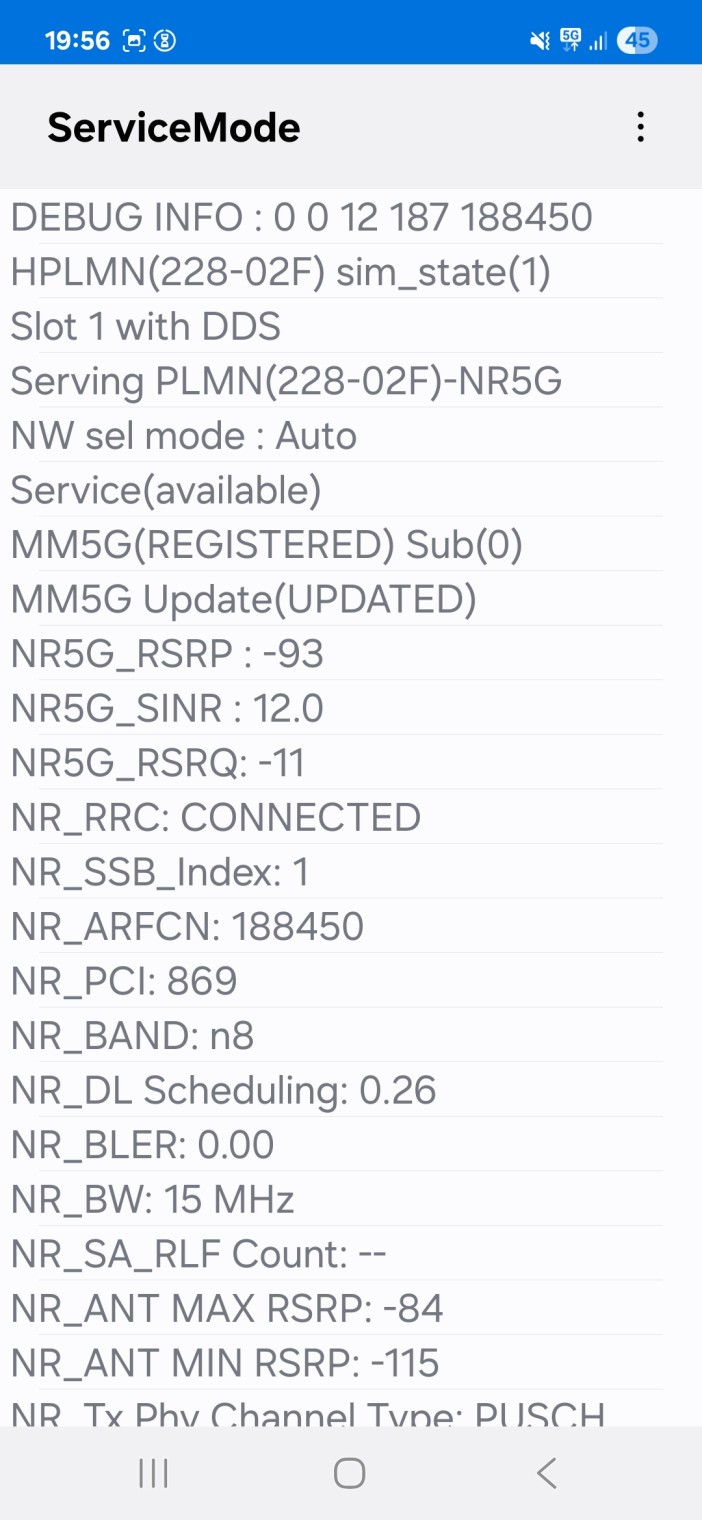Open the three-dot overflow menu
Screen dimensions: 702x1520
point(640,127)
